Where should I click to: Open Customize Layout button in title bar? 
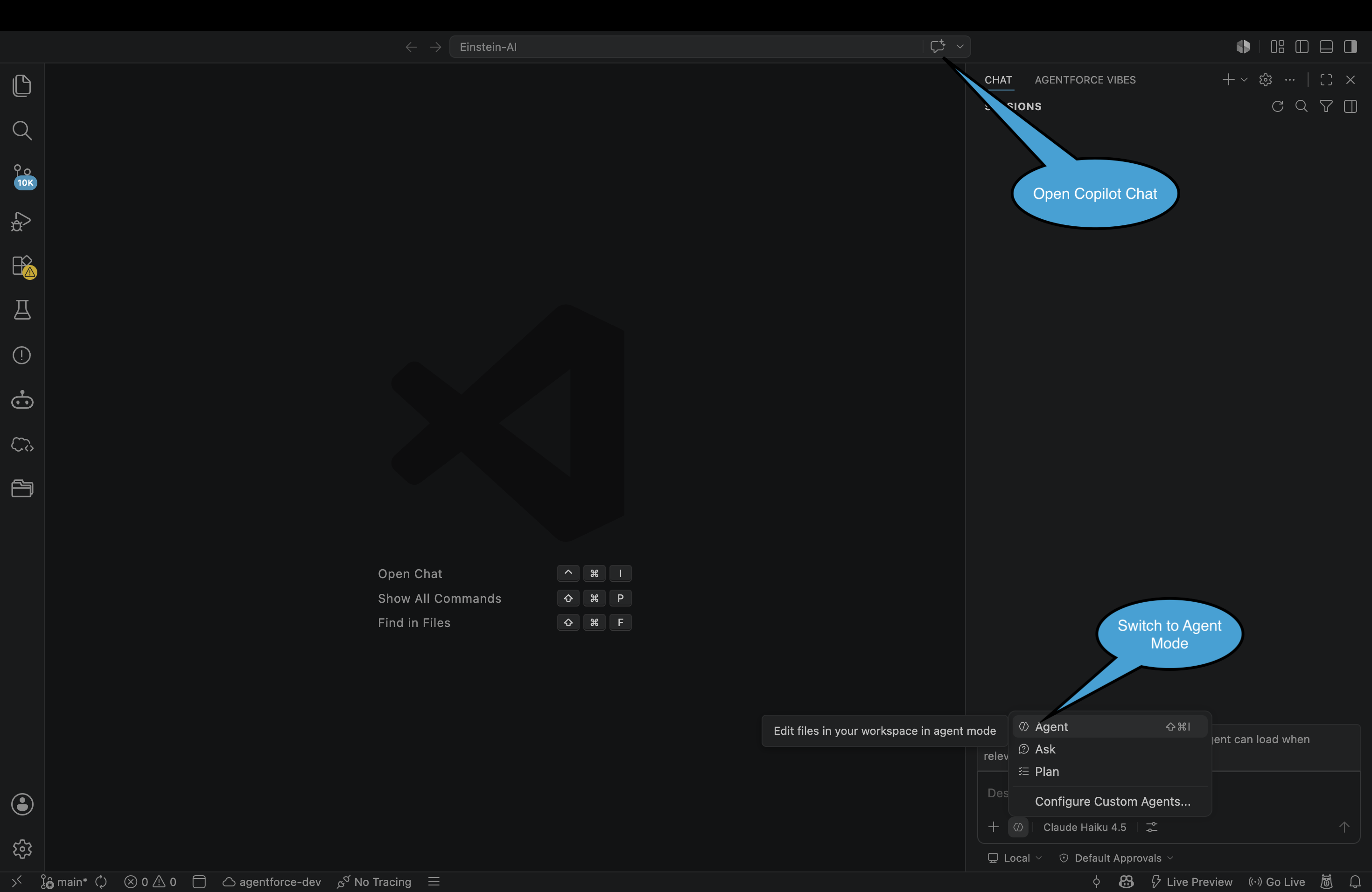click(1277, 47)
